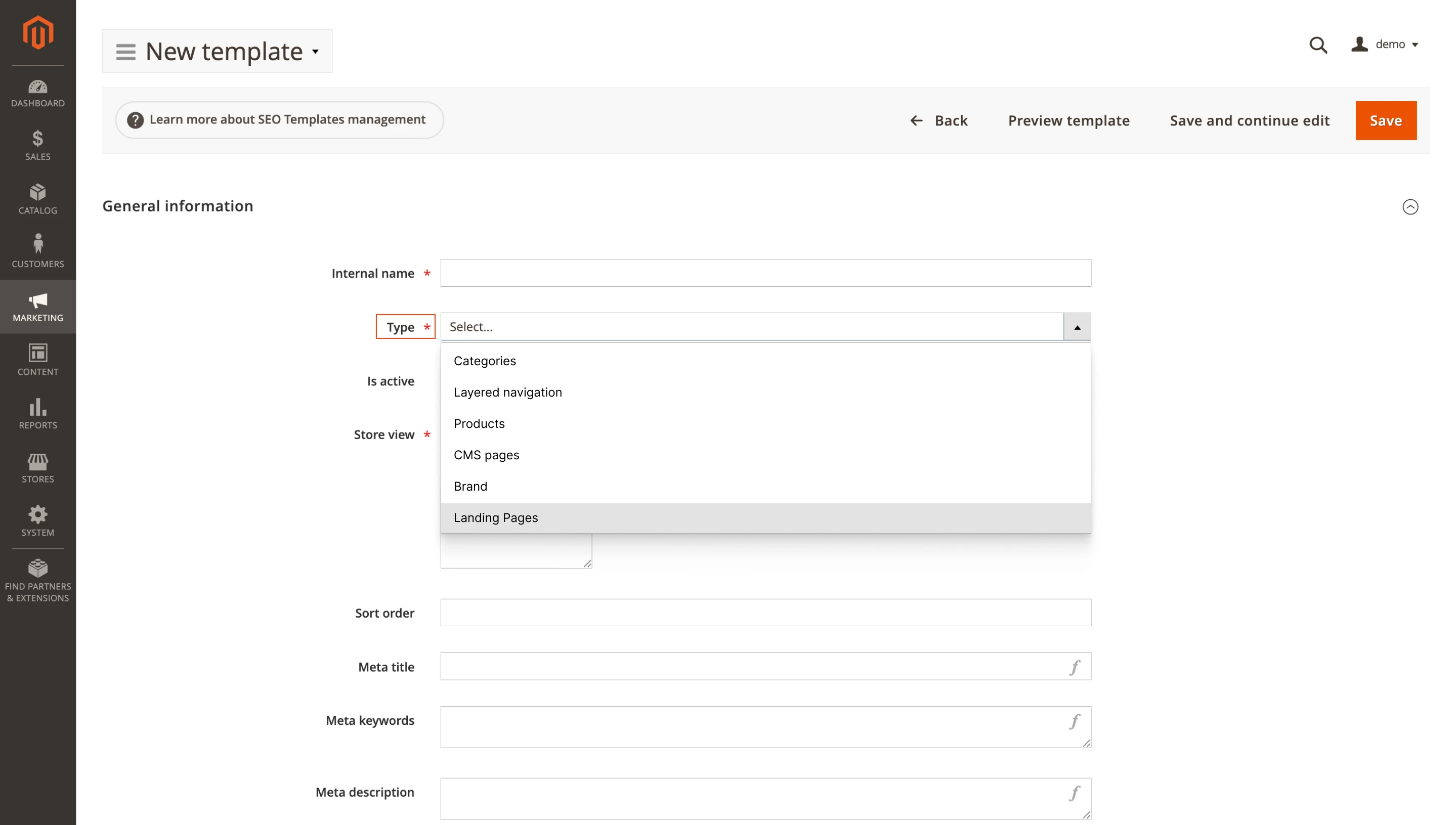Open the admin search magnifier
This screenshot has height=825, width=1456.
click(1318, 46)
